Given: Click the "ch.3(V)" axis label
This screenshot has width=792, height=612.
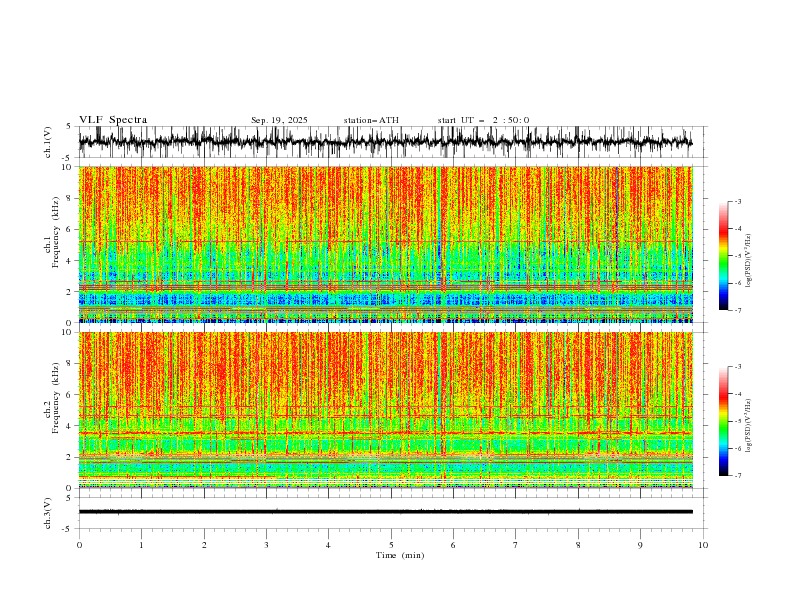Looking at the screenshot, I should pos(48,513).
